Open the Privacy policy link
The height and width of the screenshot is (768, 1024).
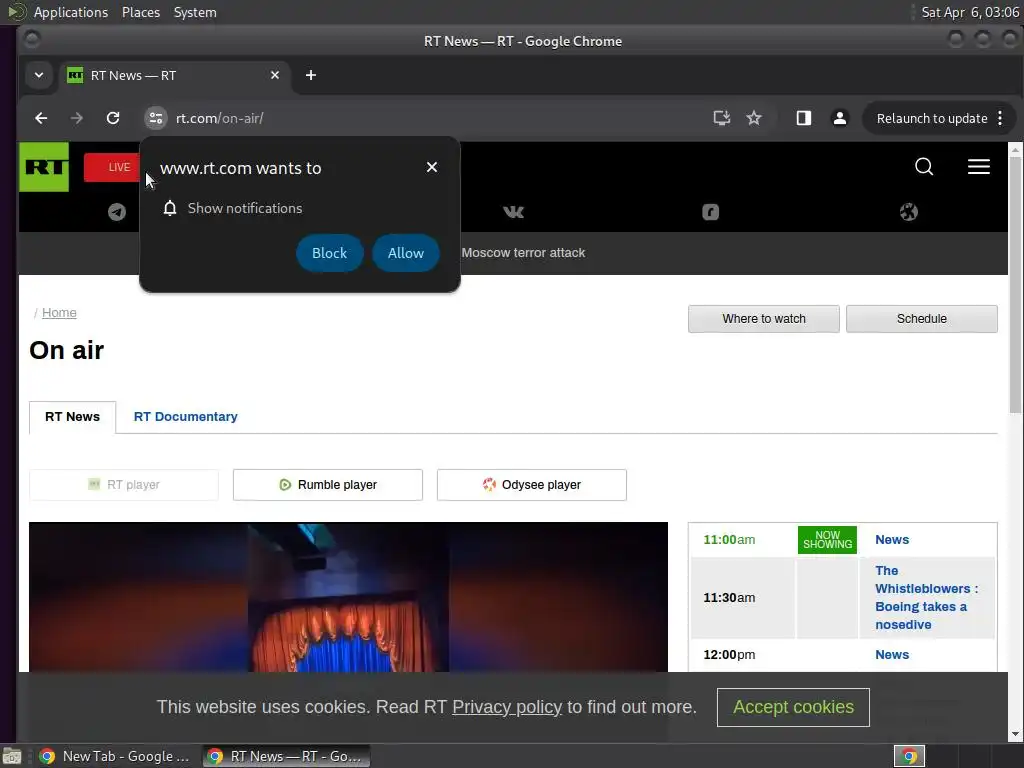[x=507, y=707]
